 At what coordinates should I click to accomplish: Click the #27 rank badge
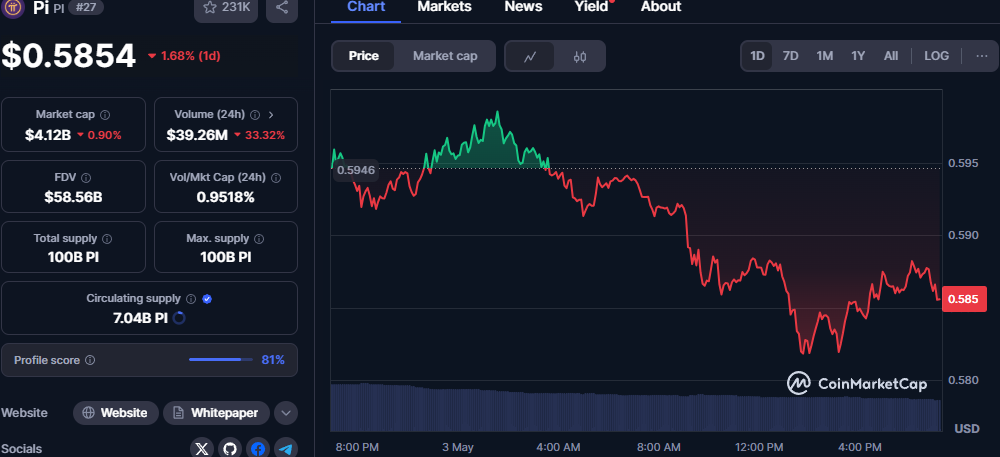(x=85, y=7)
